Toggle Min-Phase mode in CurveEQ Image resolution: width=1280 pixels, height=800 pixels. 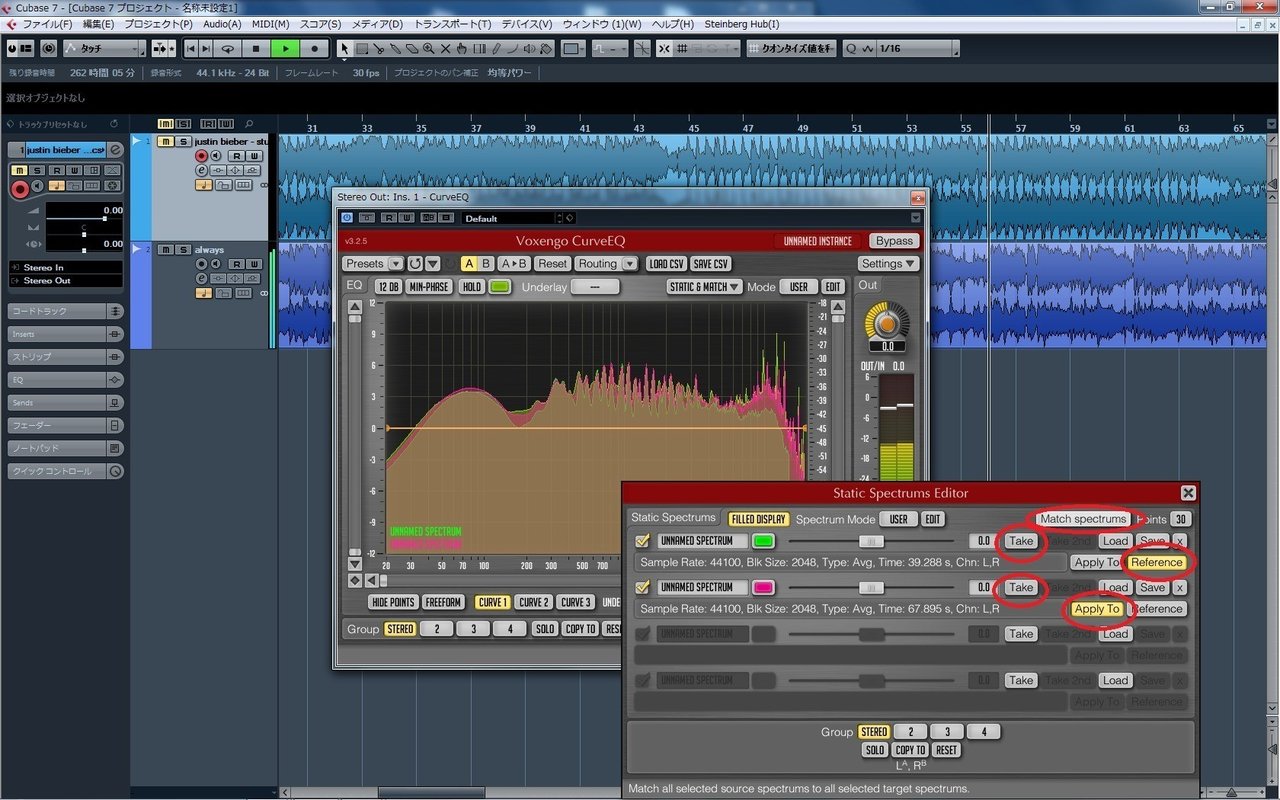pyautogui.click(x=428, y=286)
